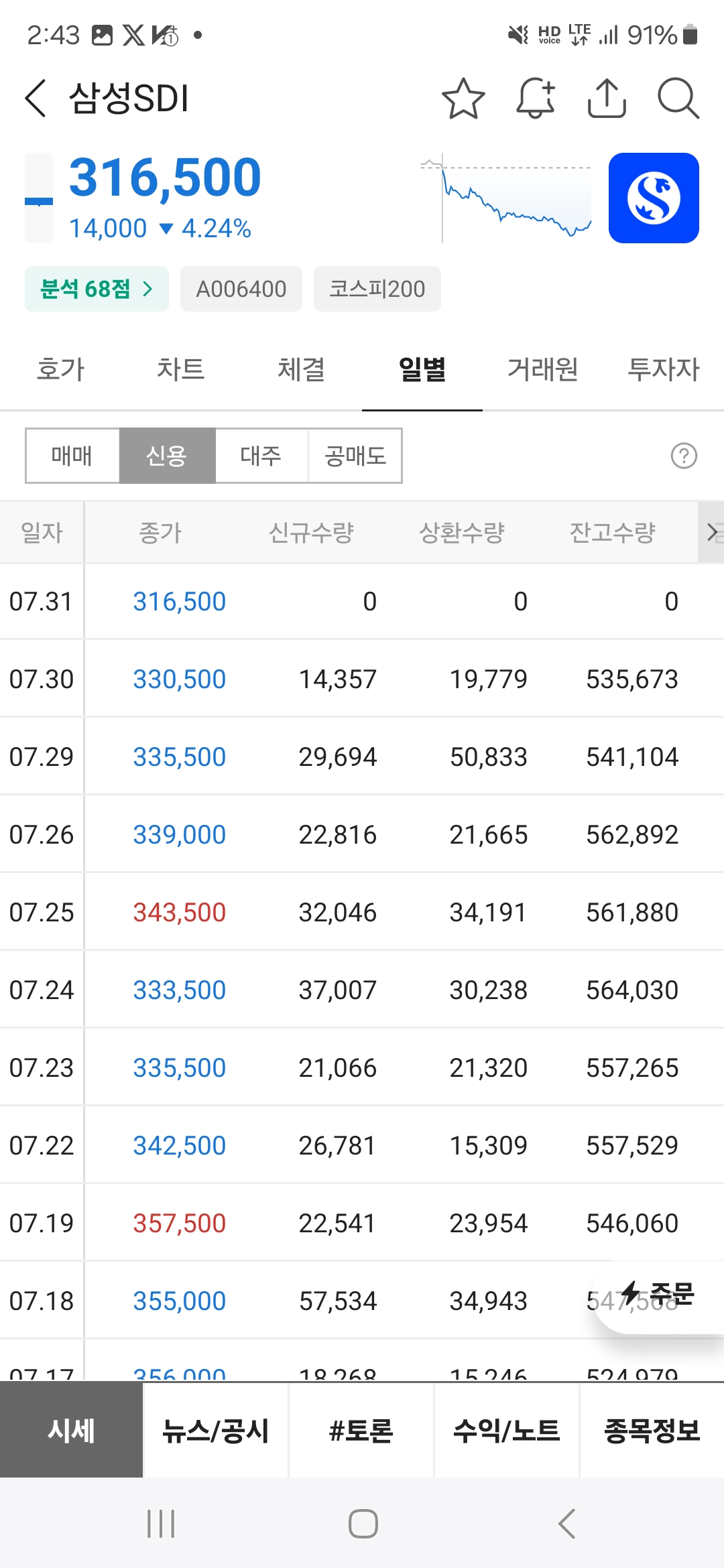Open the 시세 bottom tab
Screen dimensions: 724x1568
pos(72,1430)
